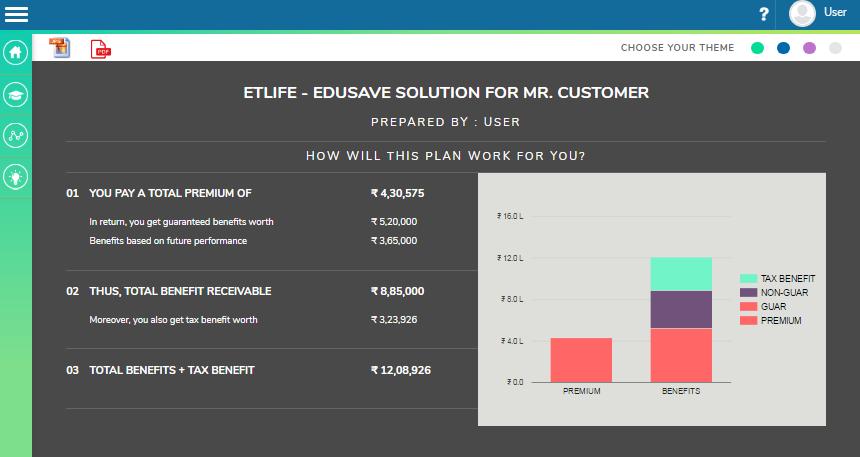Screen dimensions: 860x457
Task: Select the green theme color
Action: pos(758,48)
